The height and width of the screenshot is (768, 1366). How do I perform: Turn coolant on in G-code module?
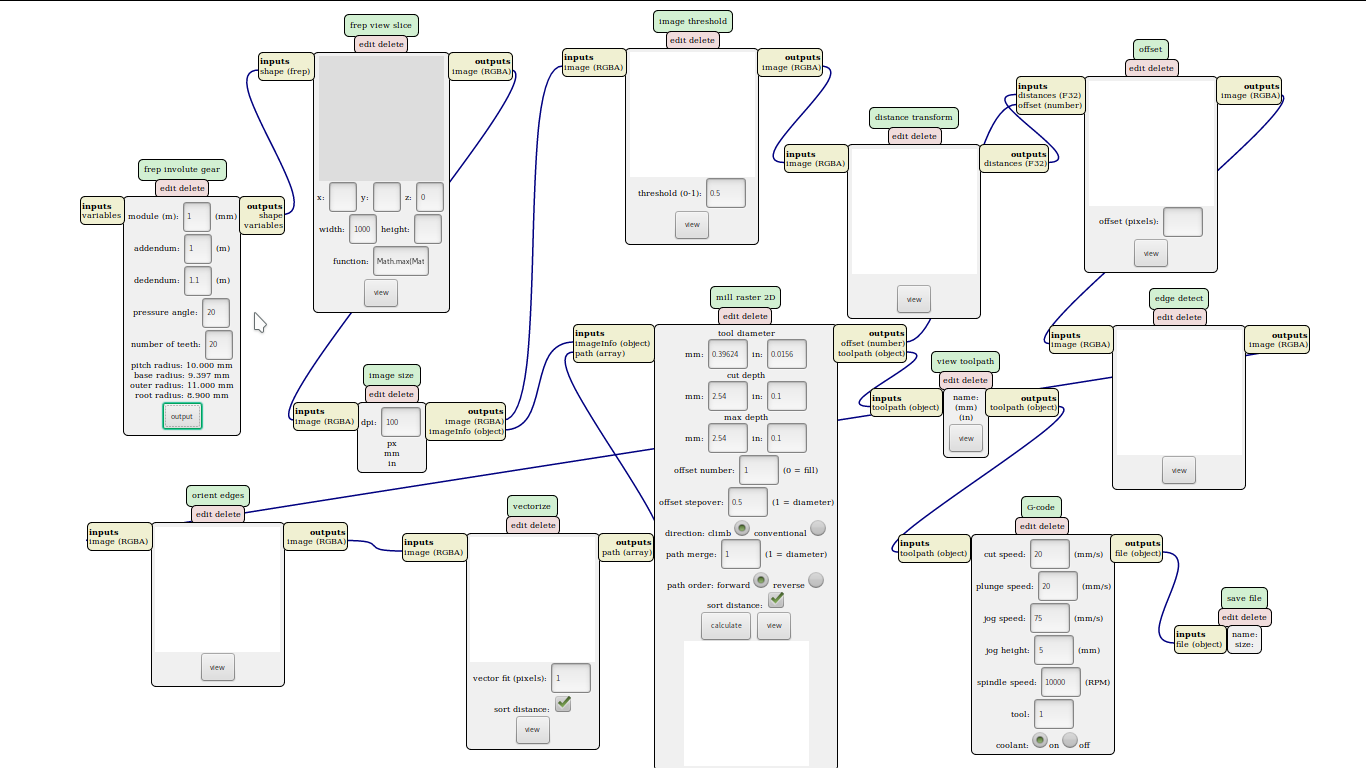coord(1040,741)
